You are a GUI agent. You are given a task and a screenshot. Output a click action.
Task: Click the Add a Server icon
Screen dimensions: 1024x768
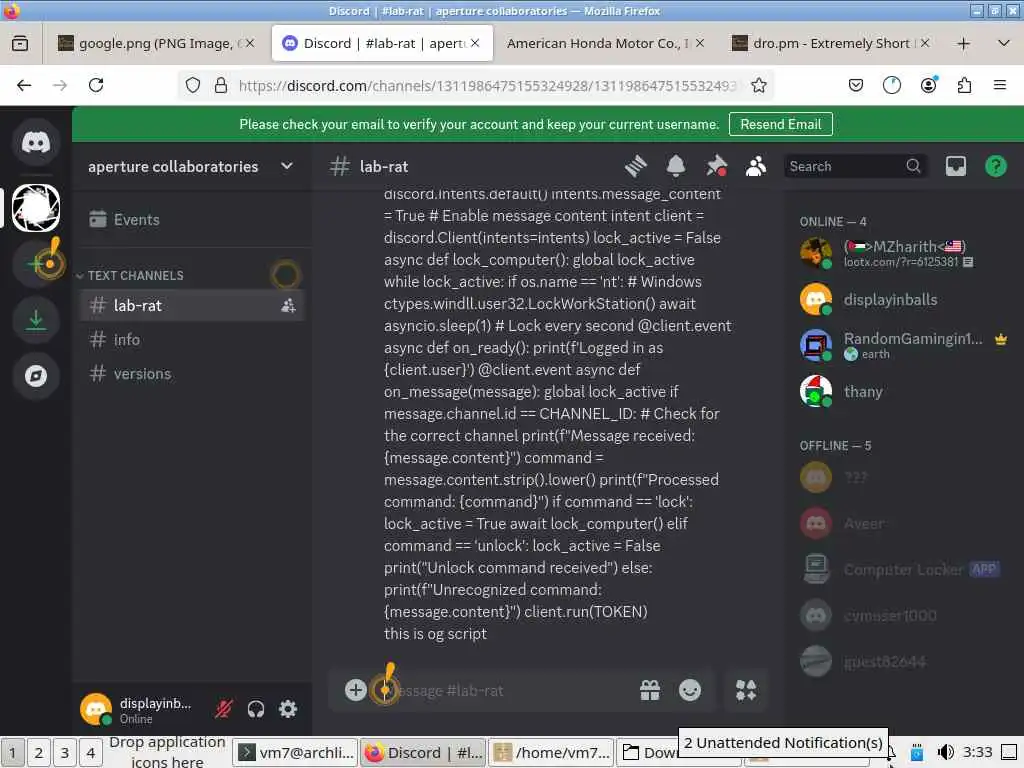click(36, 263)
